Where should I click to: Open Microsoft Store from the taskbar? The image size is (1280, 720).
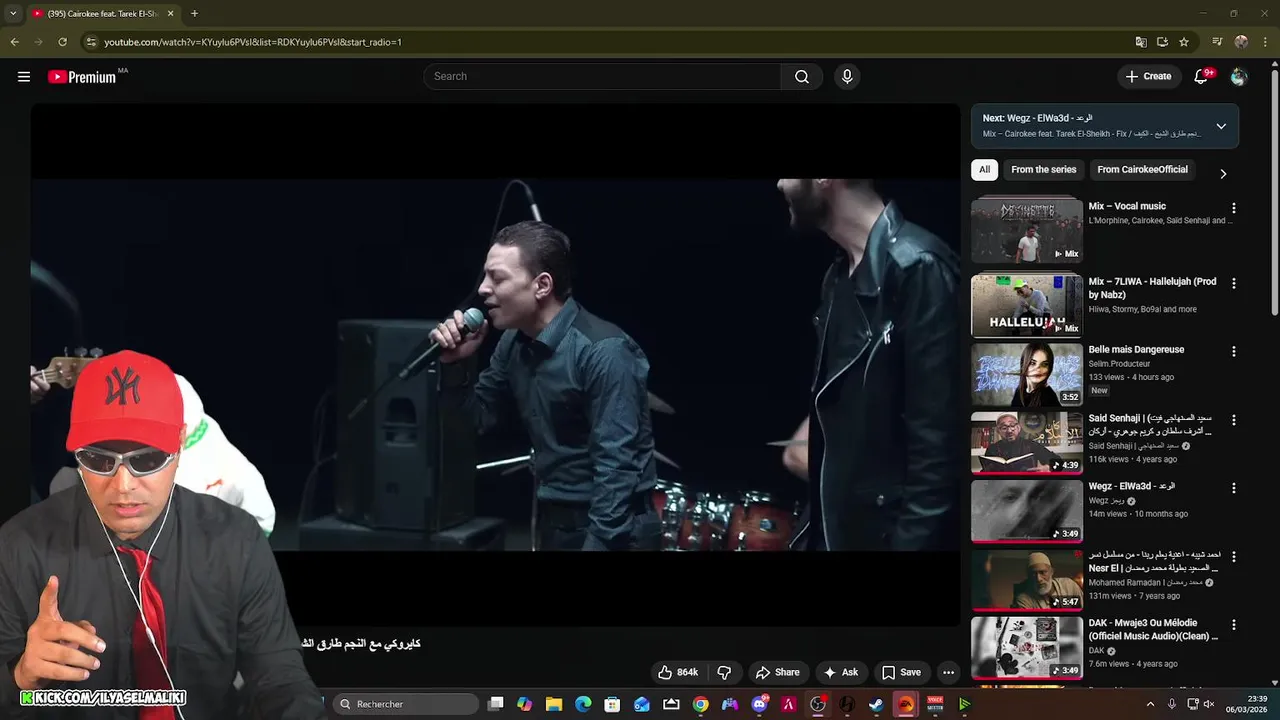click(612, 704)
